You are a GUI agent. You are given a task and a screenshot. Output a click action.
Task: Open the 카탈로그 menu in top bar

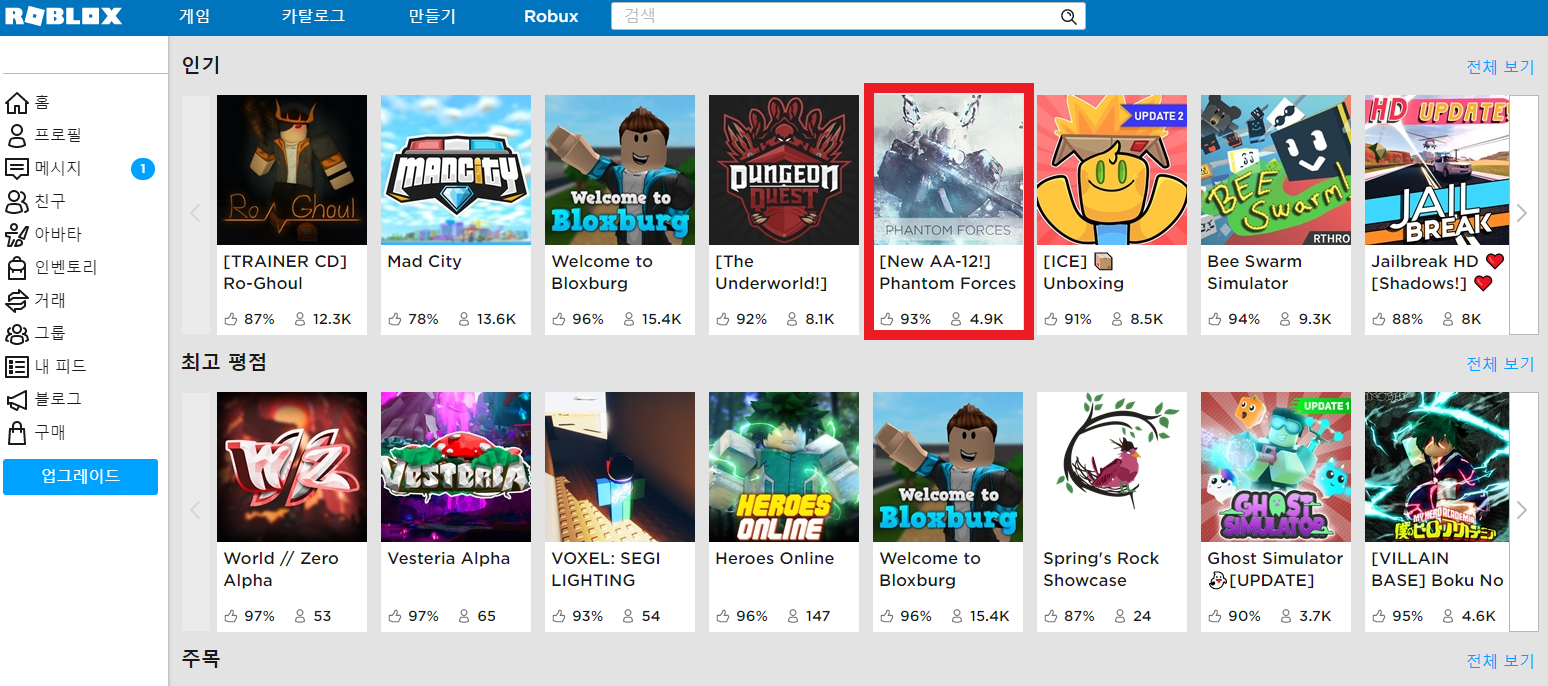tap(313, 16)
